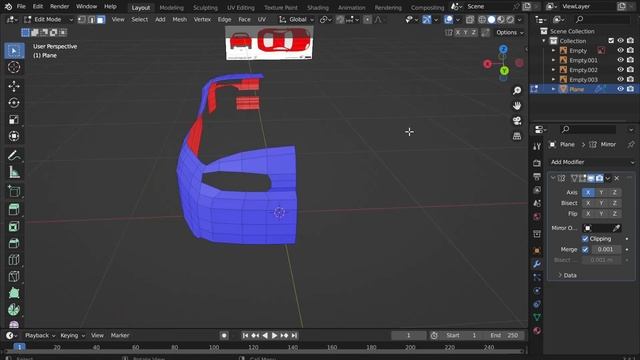Toggle mirror Axis X button

pos(588,192)
